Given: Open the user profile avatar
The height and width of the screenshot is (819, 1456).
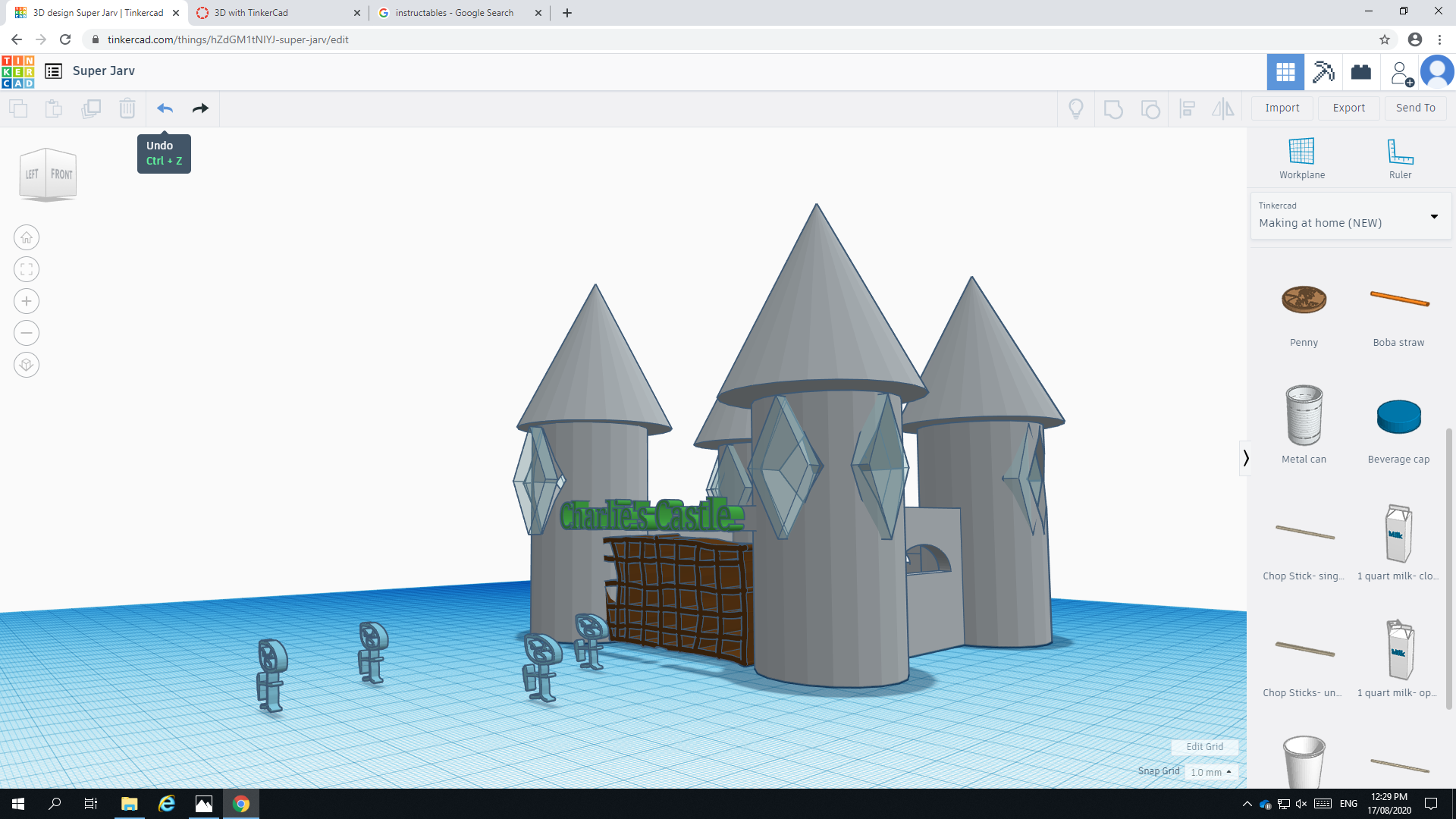Looking at the screenshot, I should tap(1437, 72).
